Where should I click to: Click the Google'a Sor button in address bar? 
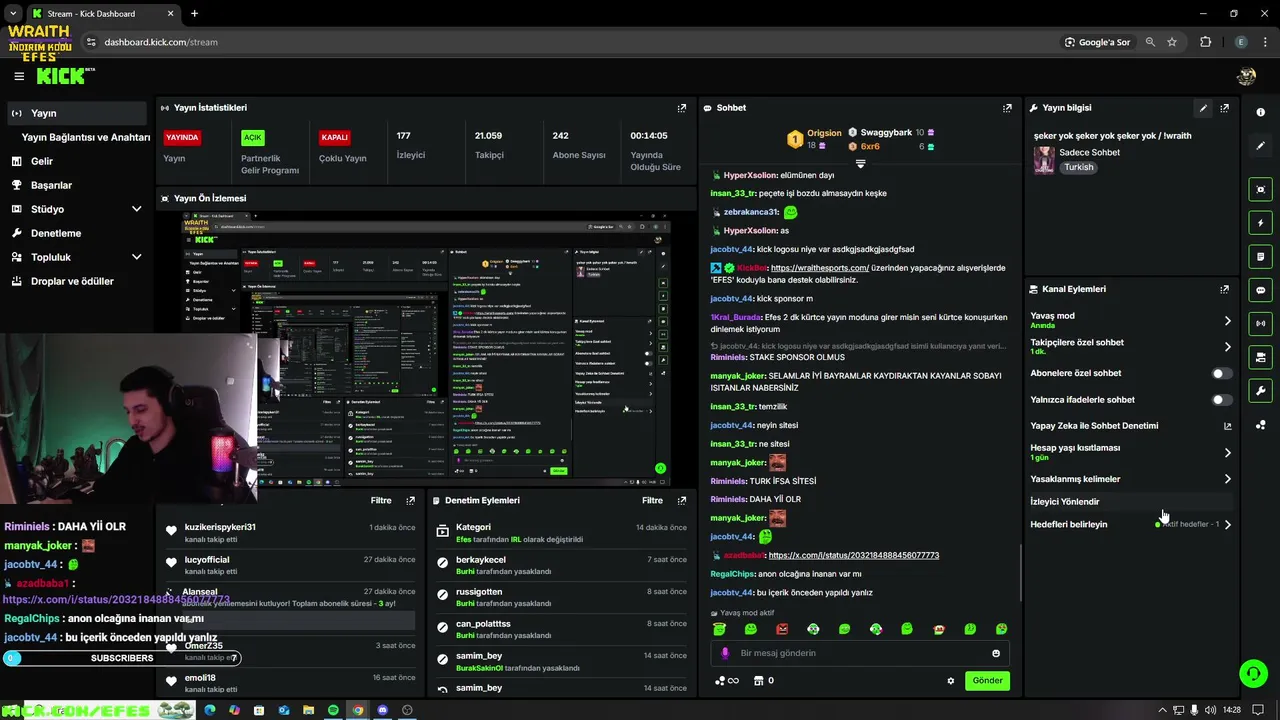[1097, 42]
